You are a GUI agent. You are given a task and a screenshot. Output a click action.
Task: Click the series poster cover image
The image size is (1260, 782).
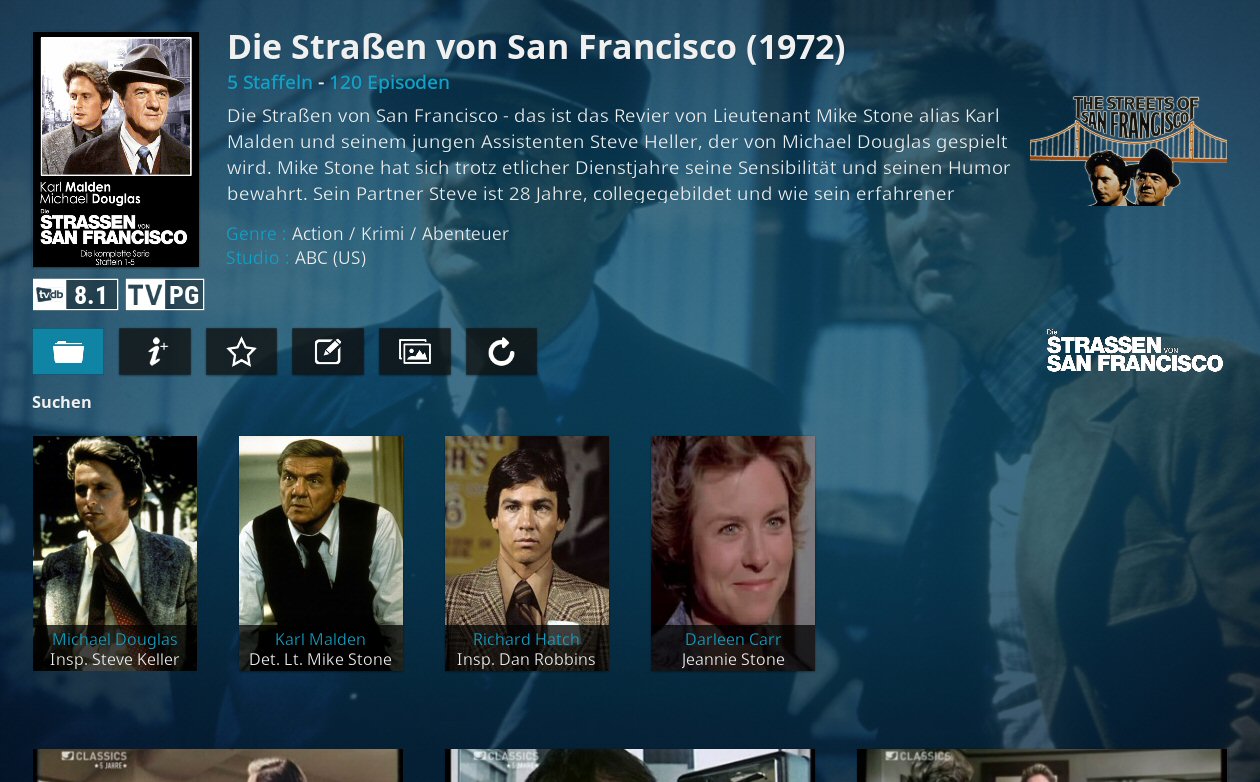[116, 150]
